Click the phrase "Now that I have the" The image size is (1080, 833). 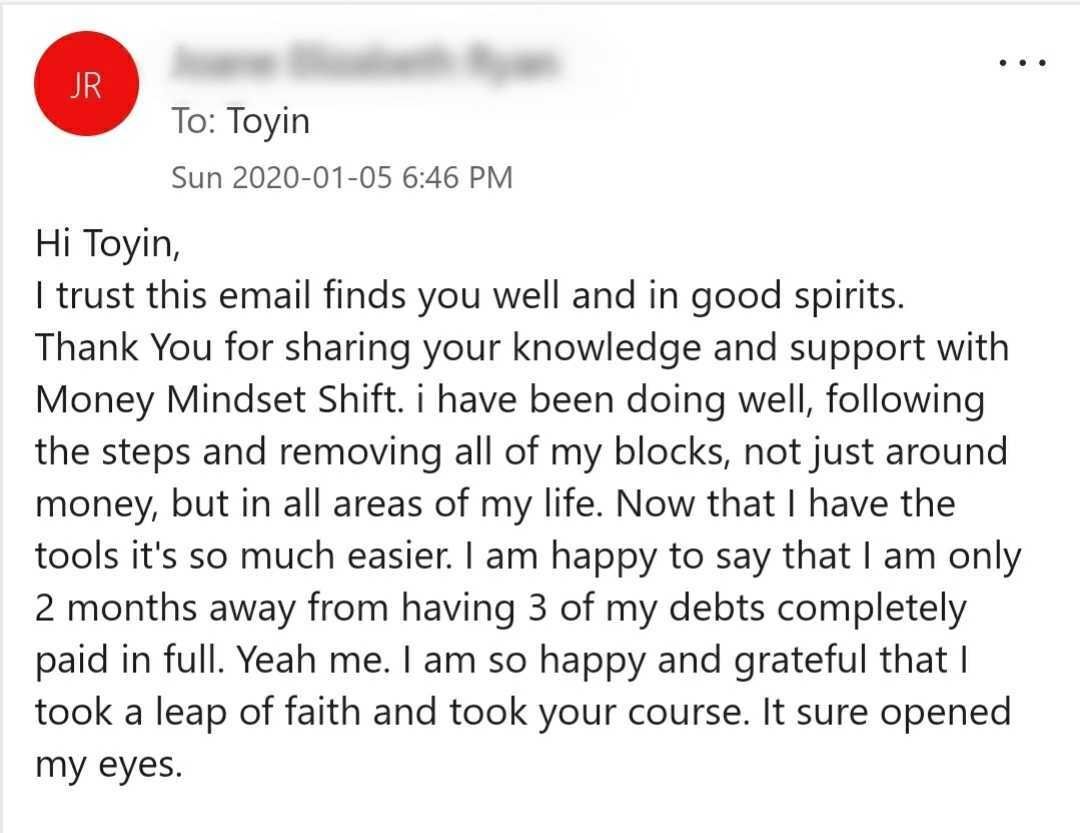click(786, 504)
